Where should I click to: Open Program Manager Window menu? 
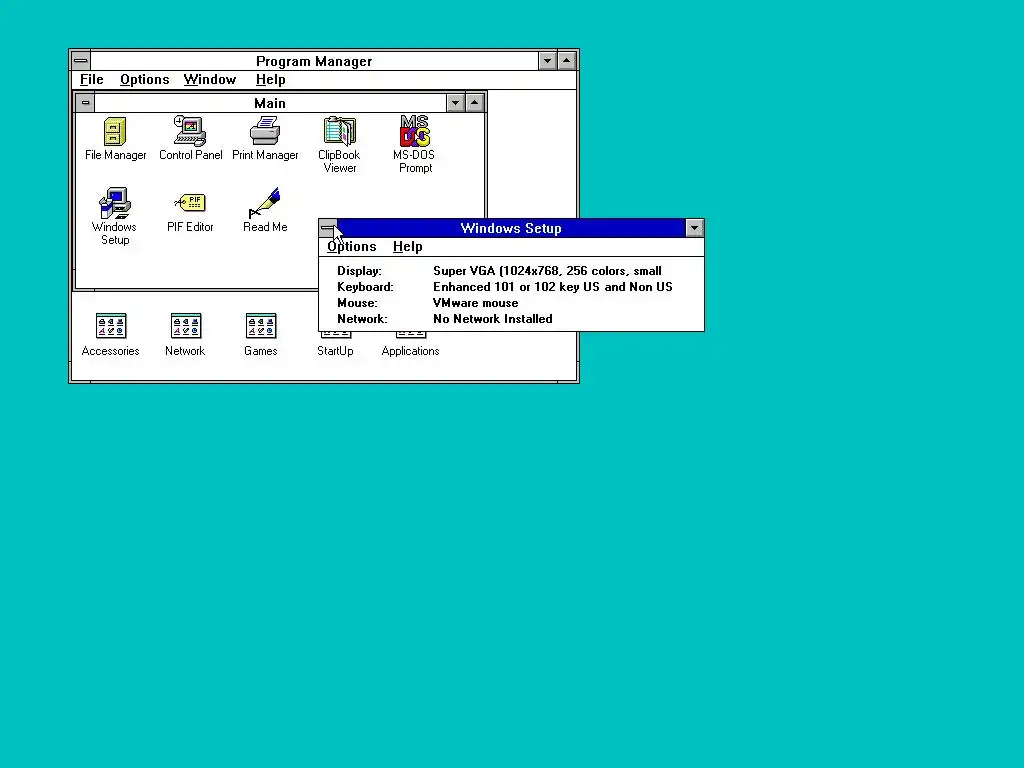click(x=210, y=80)
